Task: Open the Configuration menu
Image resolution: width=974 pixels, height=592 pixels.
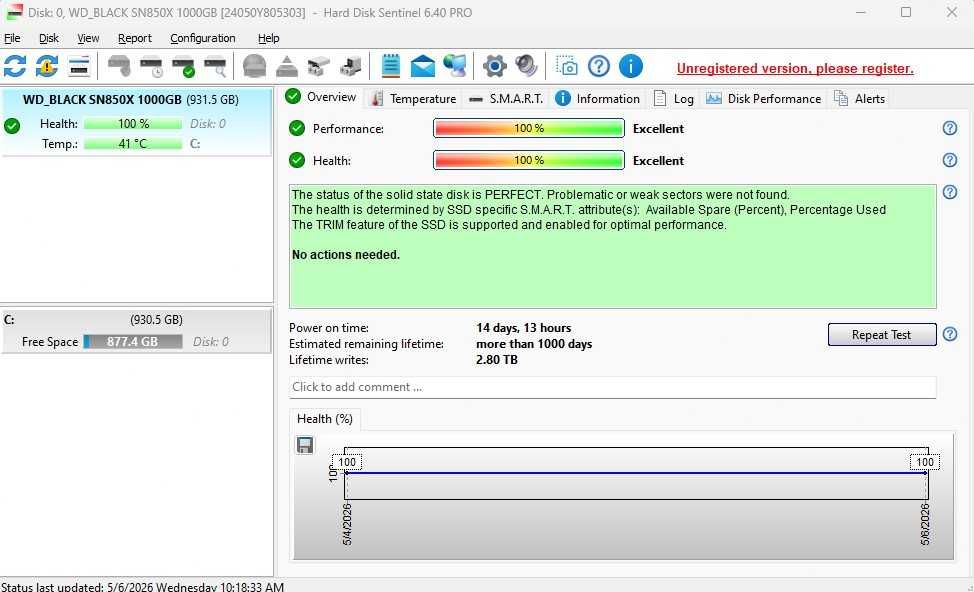Action: (x=203, y=38)
